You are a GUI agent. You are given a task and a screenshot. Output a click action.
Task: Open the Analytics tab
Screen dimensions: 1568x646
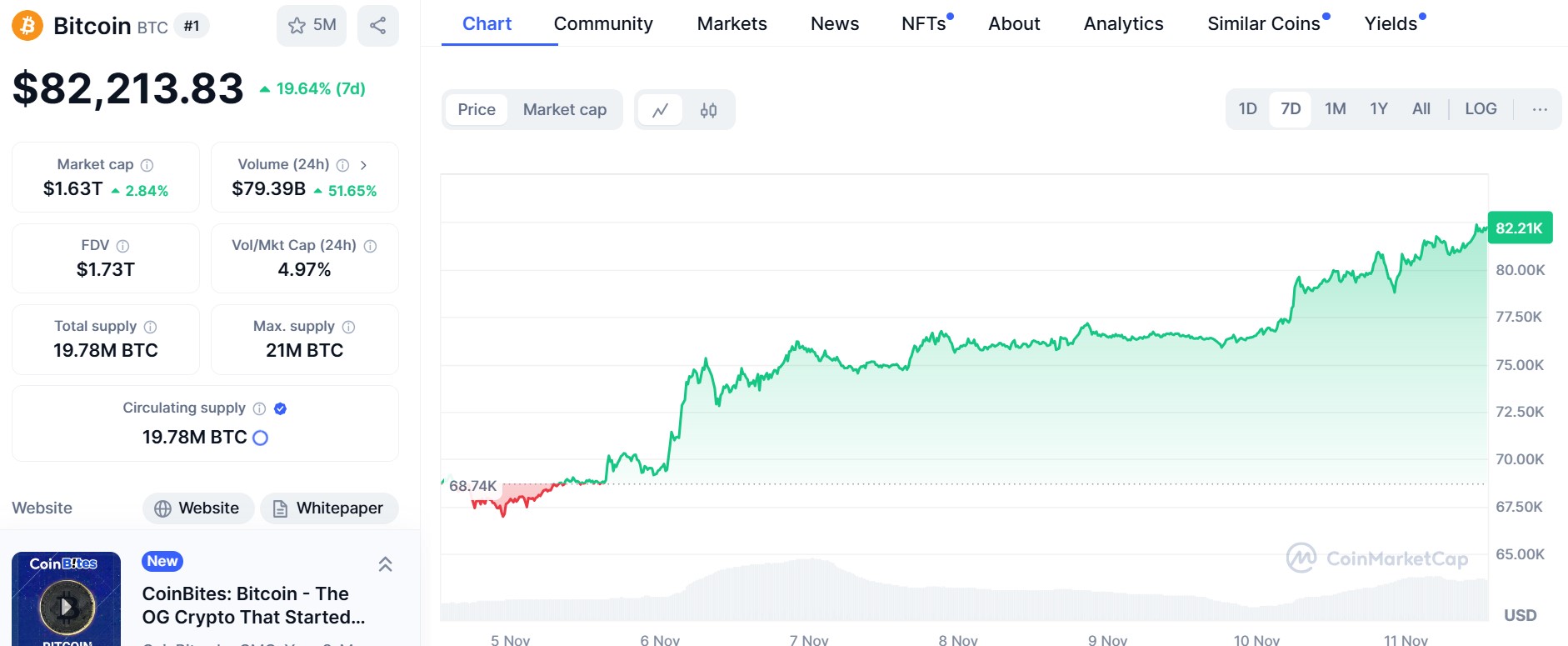point(1124,23)
